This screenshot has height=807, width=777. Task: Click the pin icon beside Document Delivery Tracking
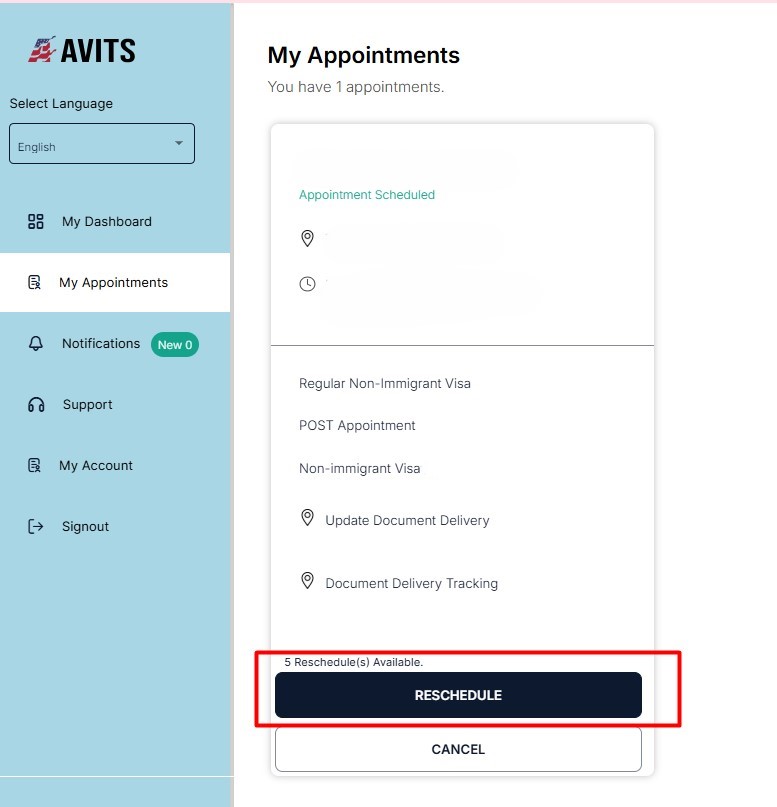point(308,580)
